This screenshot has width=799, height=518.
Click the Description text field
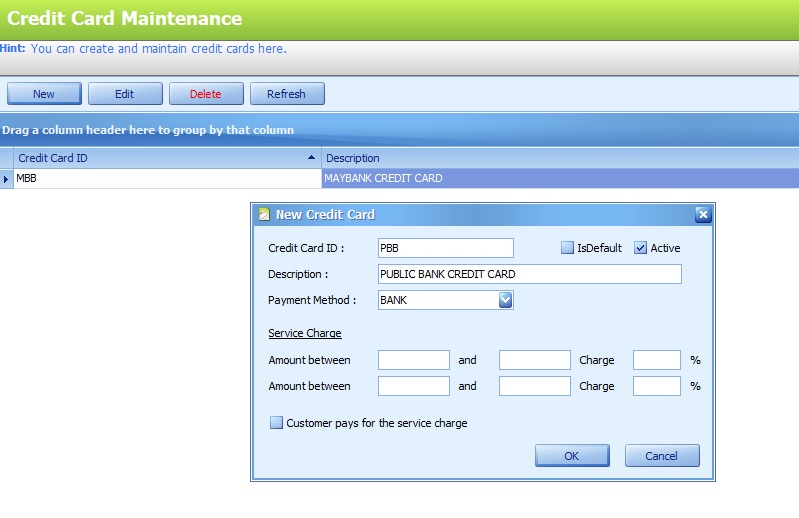pos(529,274)
